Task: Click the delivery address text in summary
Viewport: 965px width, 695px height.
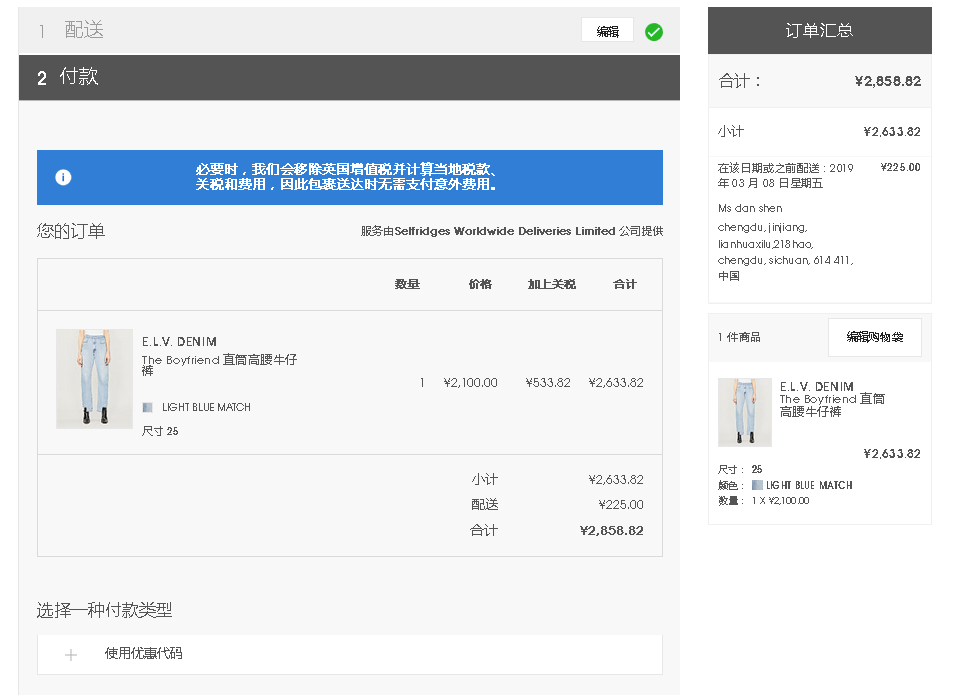Action: click(785, 243)
